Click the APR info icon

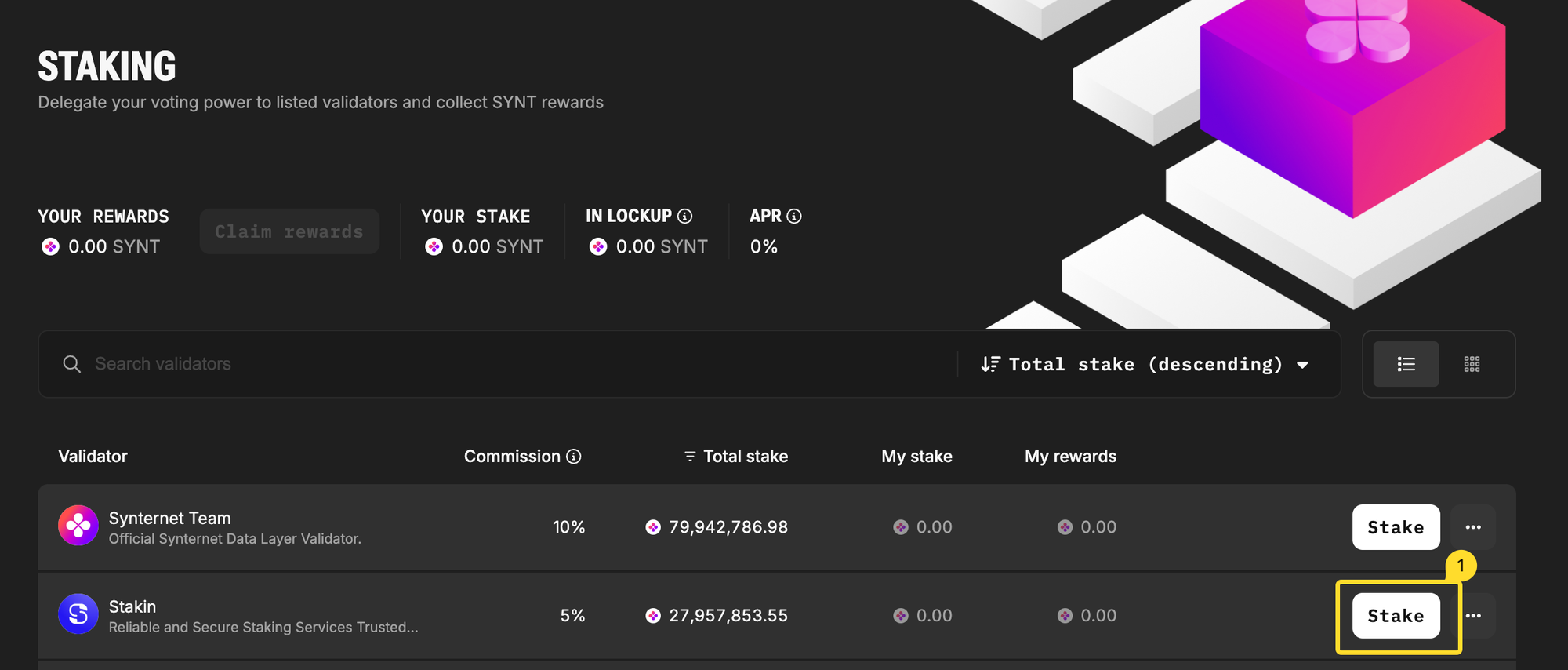click(794, 216)
